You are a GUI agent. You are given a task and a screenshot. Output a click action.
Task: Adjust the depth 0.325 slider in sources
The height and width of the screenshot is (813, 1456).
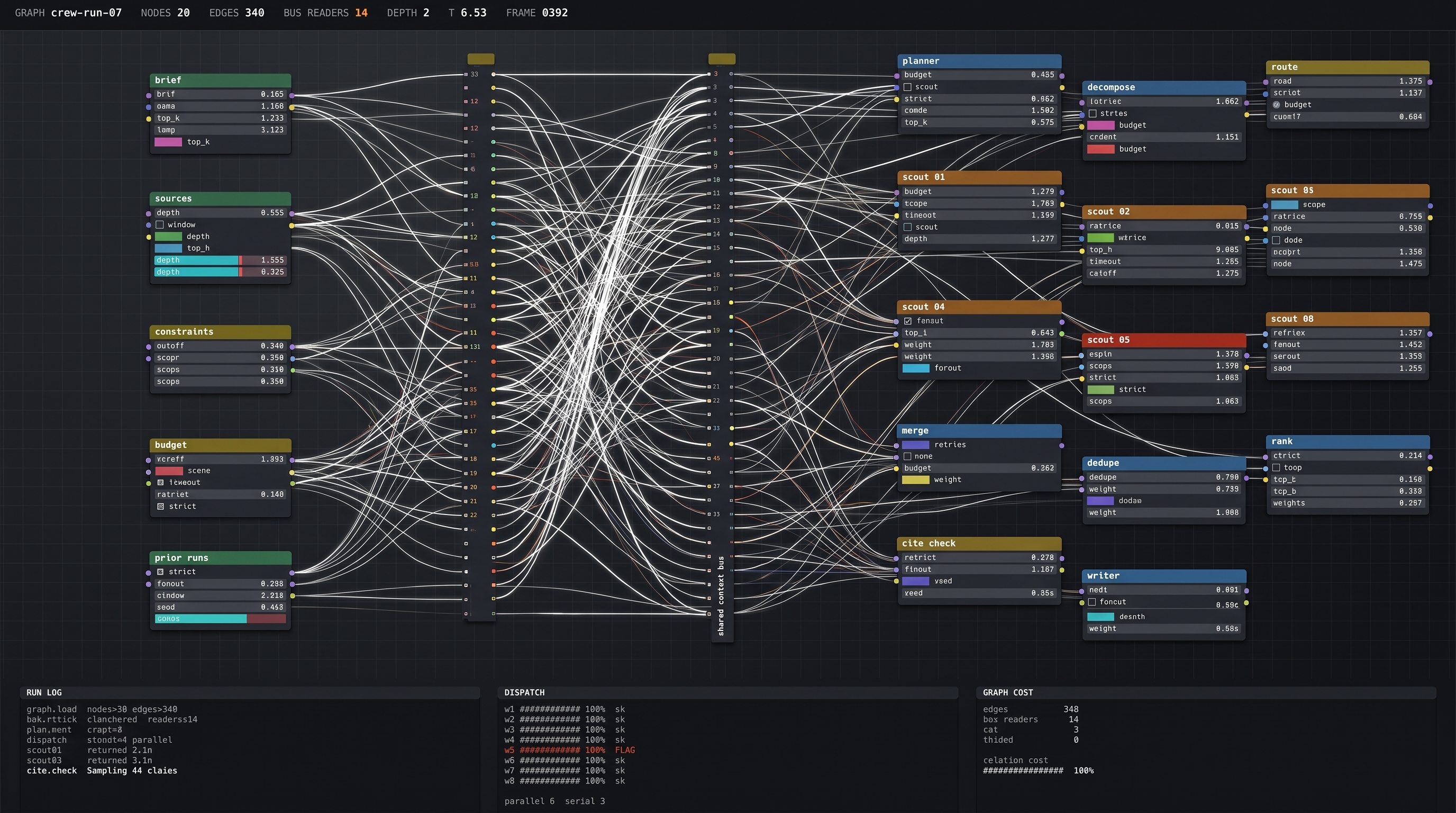[221, 272]
